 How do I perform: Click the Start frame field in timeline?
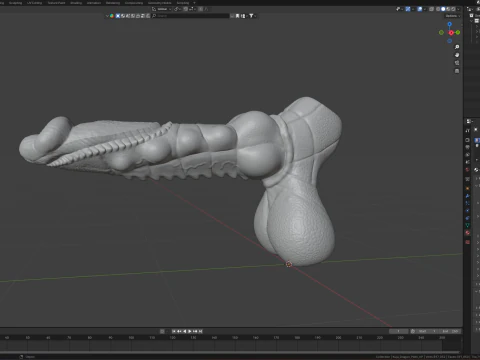pyautogui.click(x=427, y=331)
